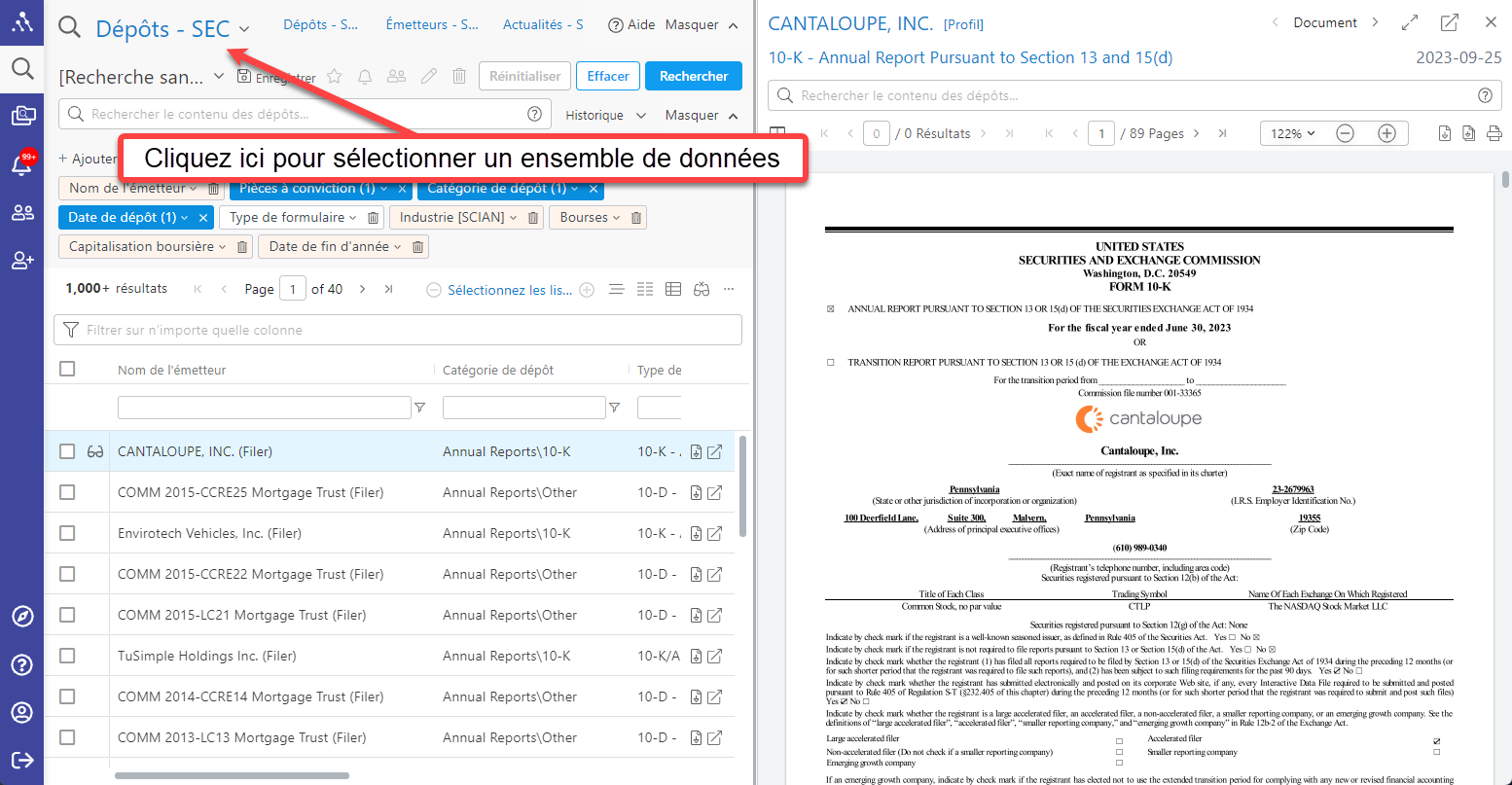This screenshot has width=1512, height=785.
Task: Select all rows with header checkbox
Action: 67,369
